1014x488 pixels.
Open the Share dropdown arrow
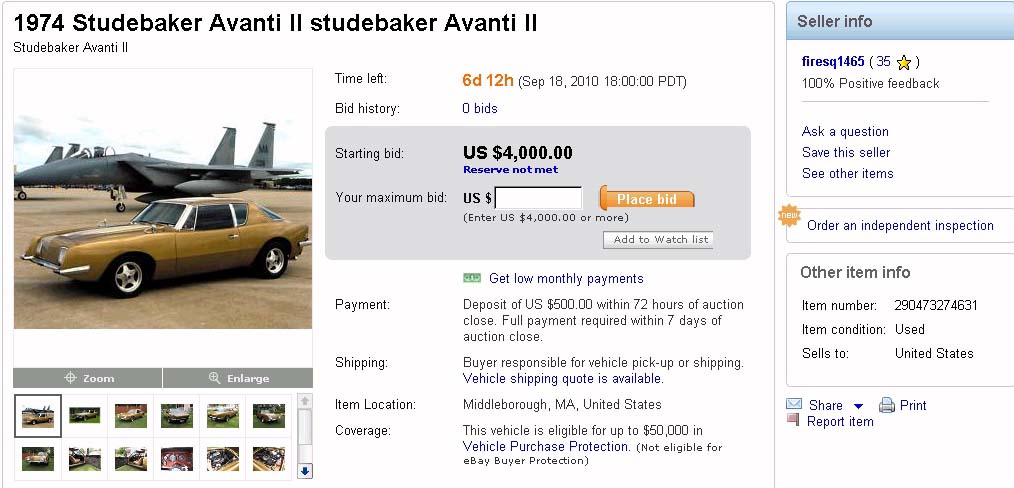(858, 406)
